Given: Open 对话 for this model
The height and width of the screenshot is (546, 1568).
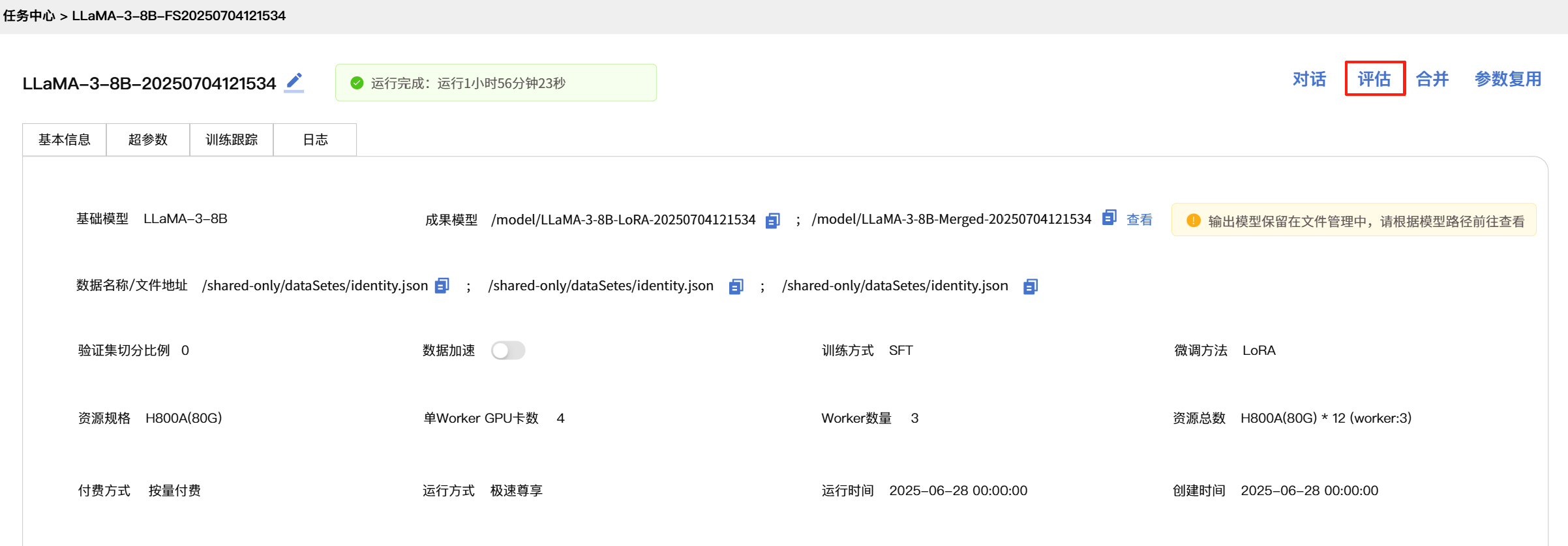Looking at the screenshot, I should (1309, 79).
